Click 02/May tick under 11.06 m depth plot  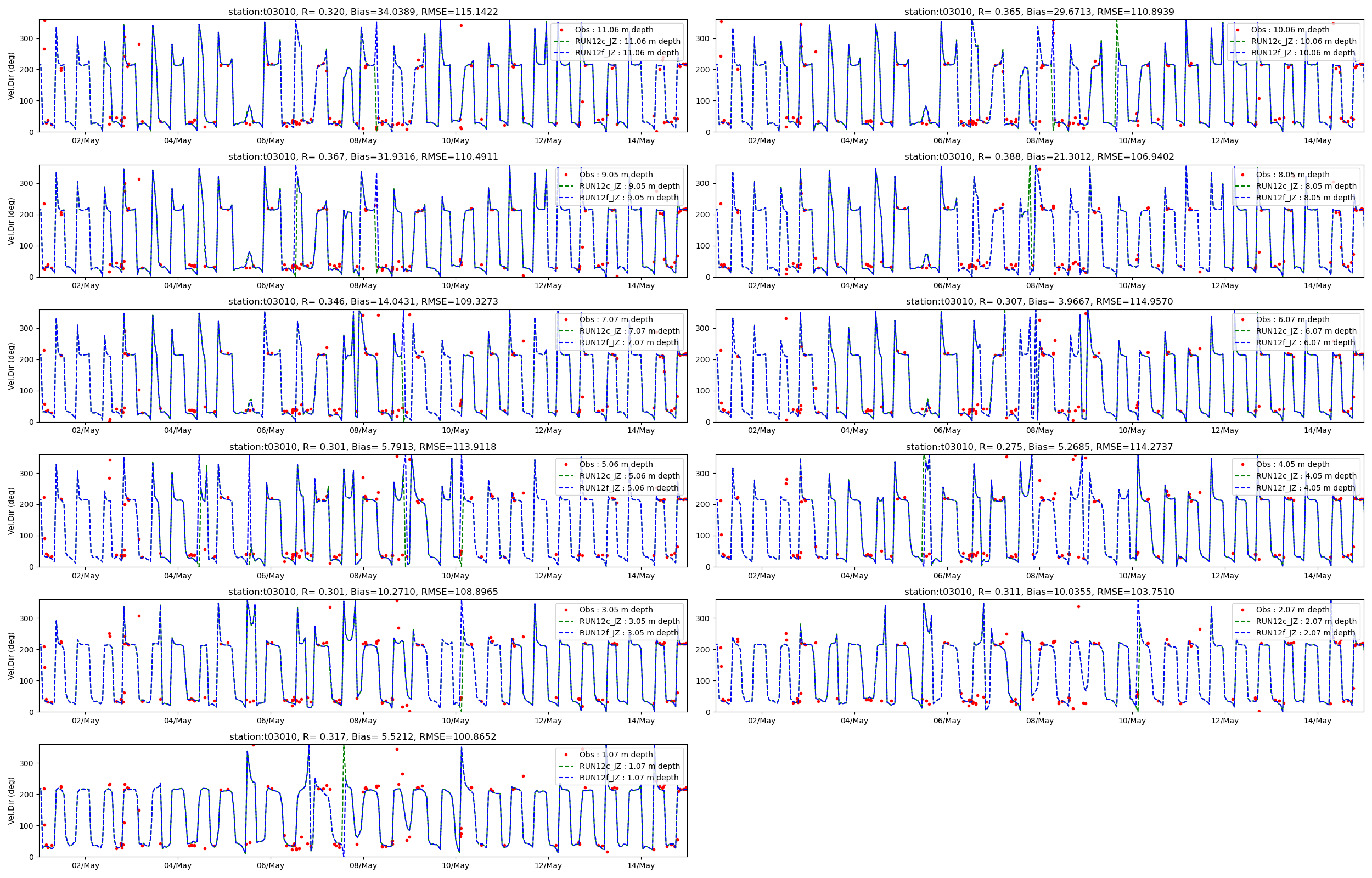(85, 141)
